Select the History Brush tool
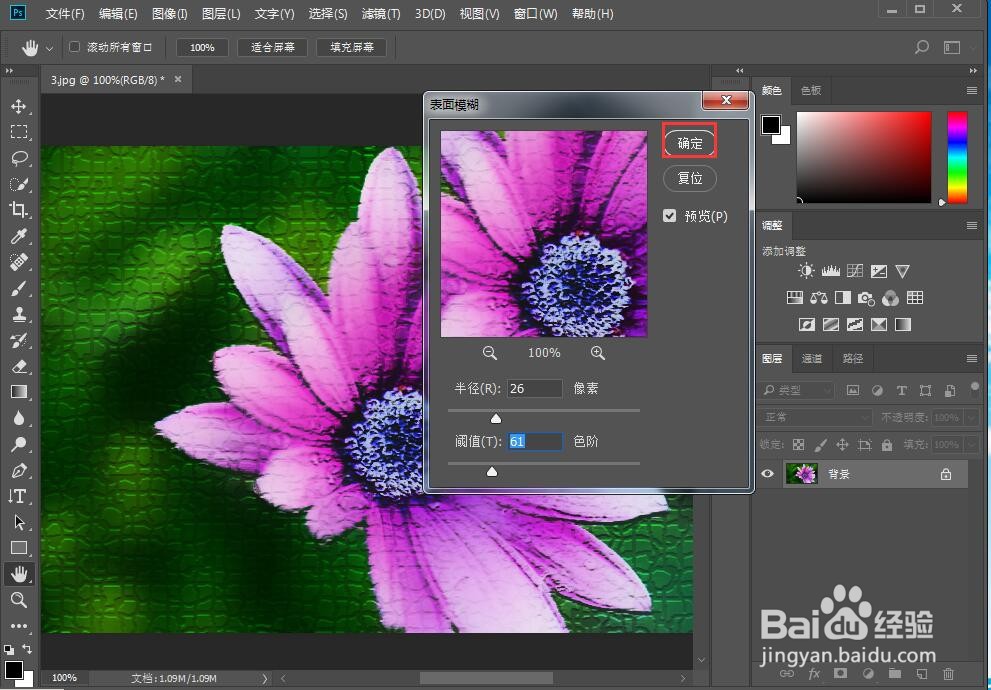The image size is (991, 690). [19, 340]
